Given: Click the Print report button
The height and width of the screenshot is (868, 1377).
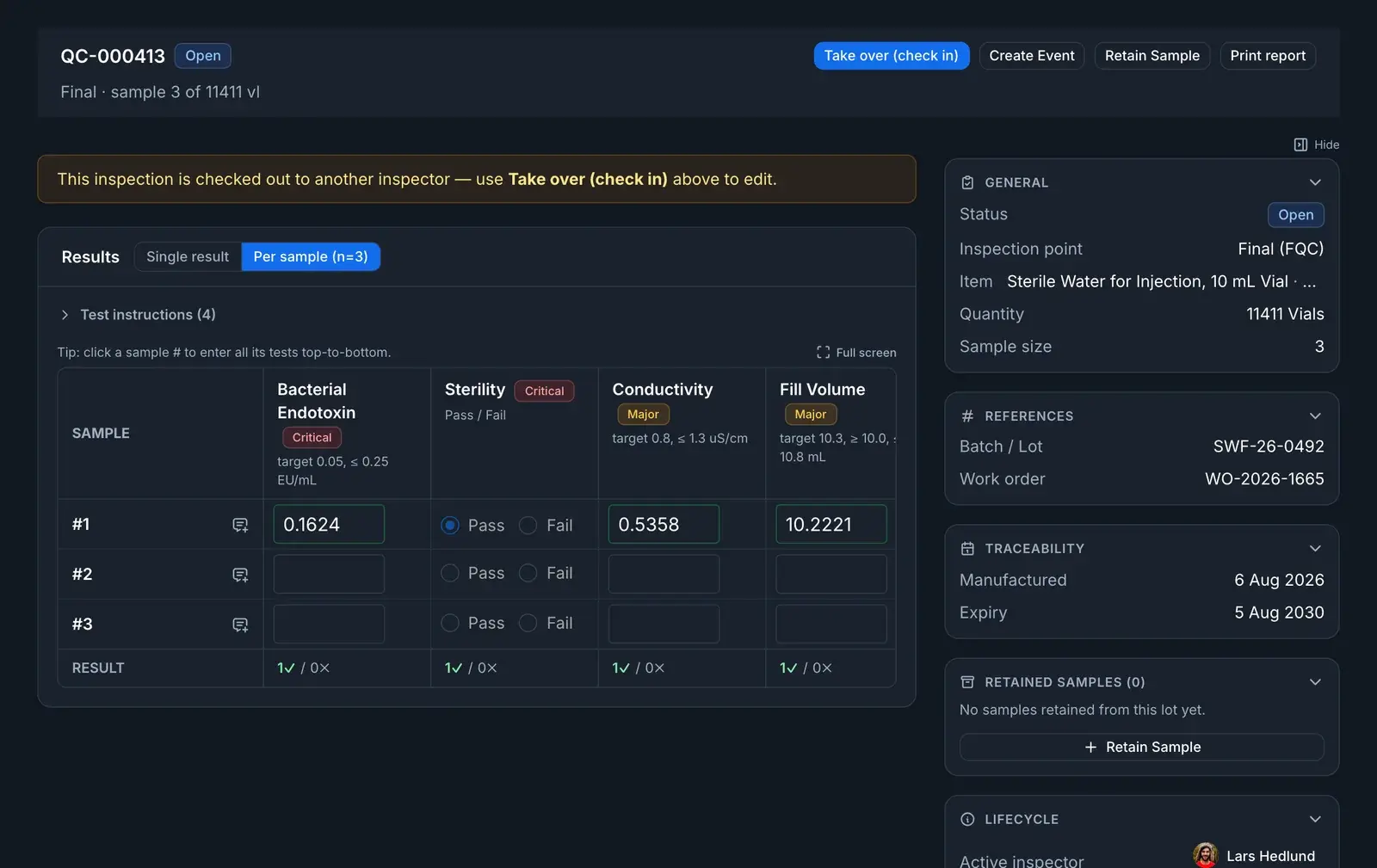Looking at the screenshot, I should 1268,56.
